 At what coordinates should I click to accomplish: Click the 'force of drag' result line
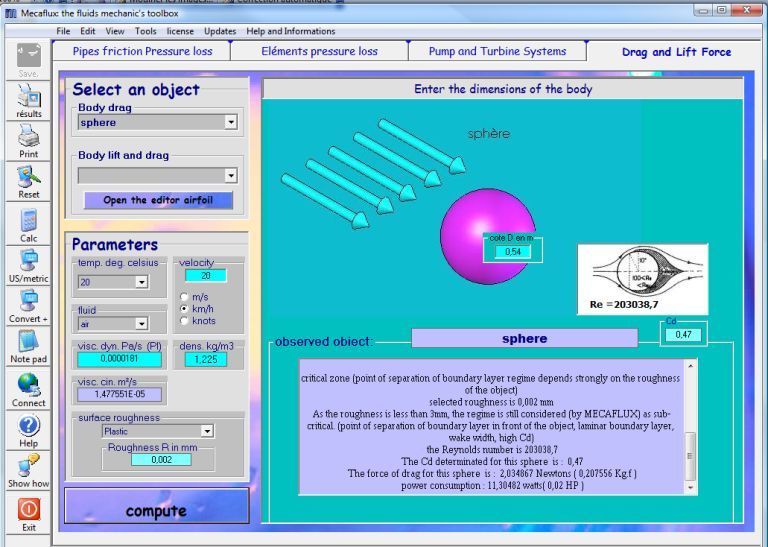click(492, 474)
